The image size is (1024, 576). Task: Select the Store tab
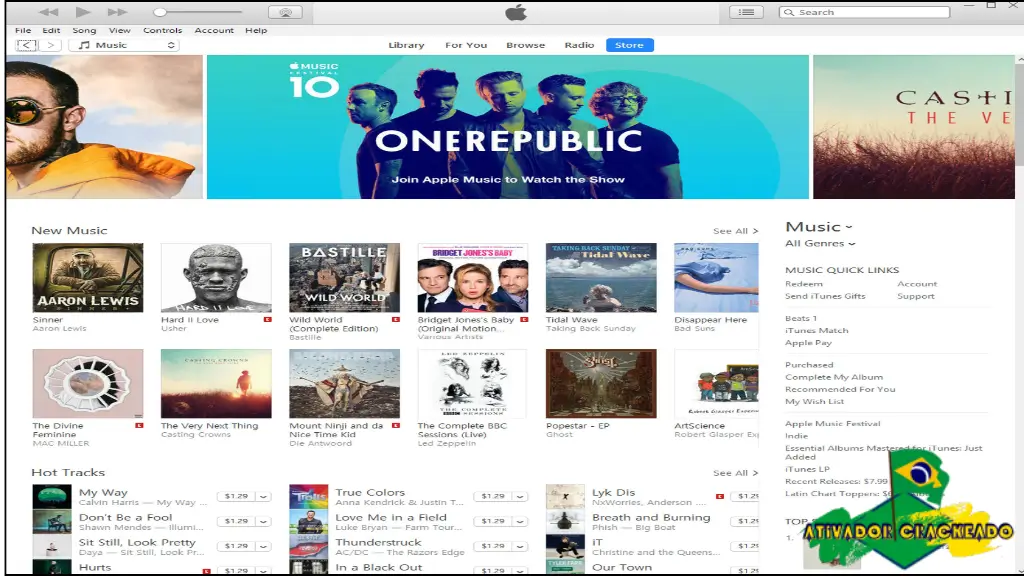tap(630, 45)
